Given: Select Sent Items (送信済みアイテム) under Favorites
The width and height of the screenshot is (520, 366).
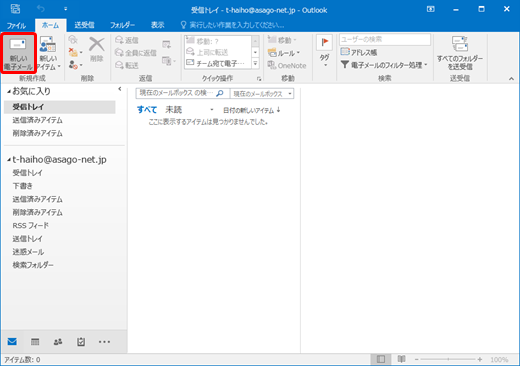Looking at the screenshot, I should tap(37, 120).
